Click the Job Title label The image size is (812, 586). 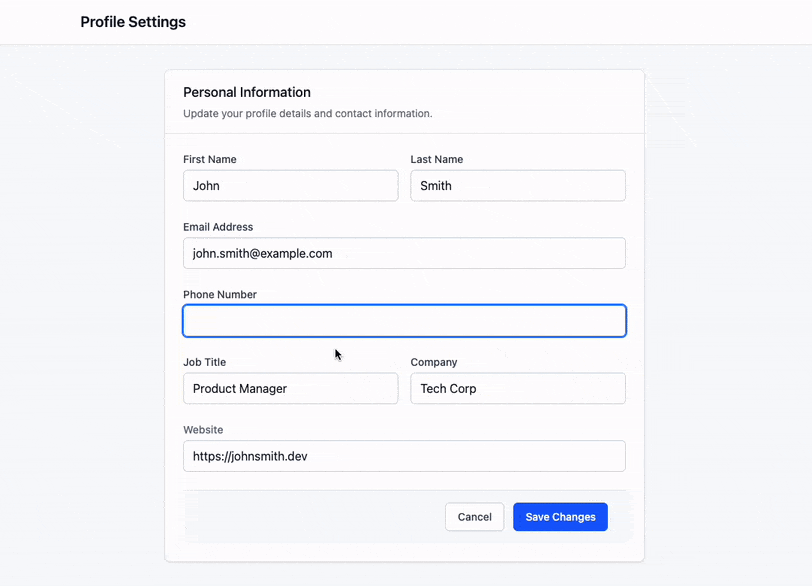[x=205, y=362]
